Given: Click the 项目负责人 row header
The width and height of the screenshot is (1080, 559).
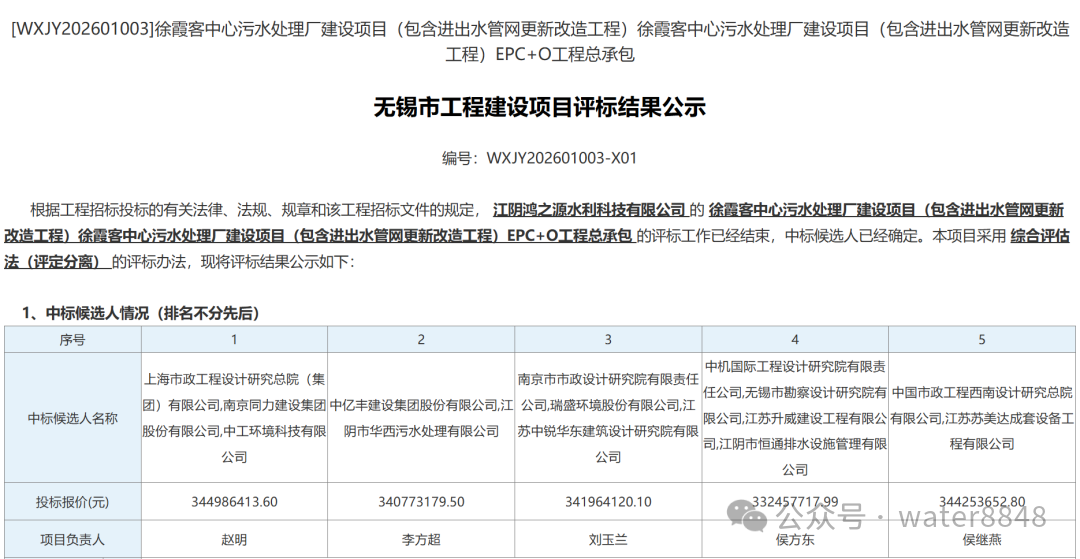Looking at the screenshot, I should click(72, 540).
